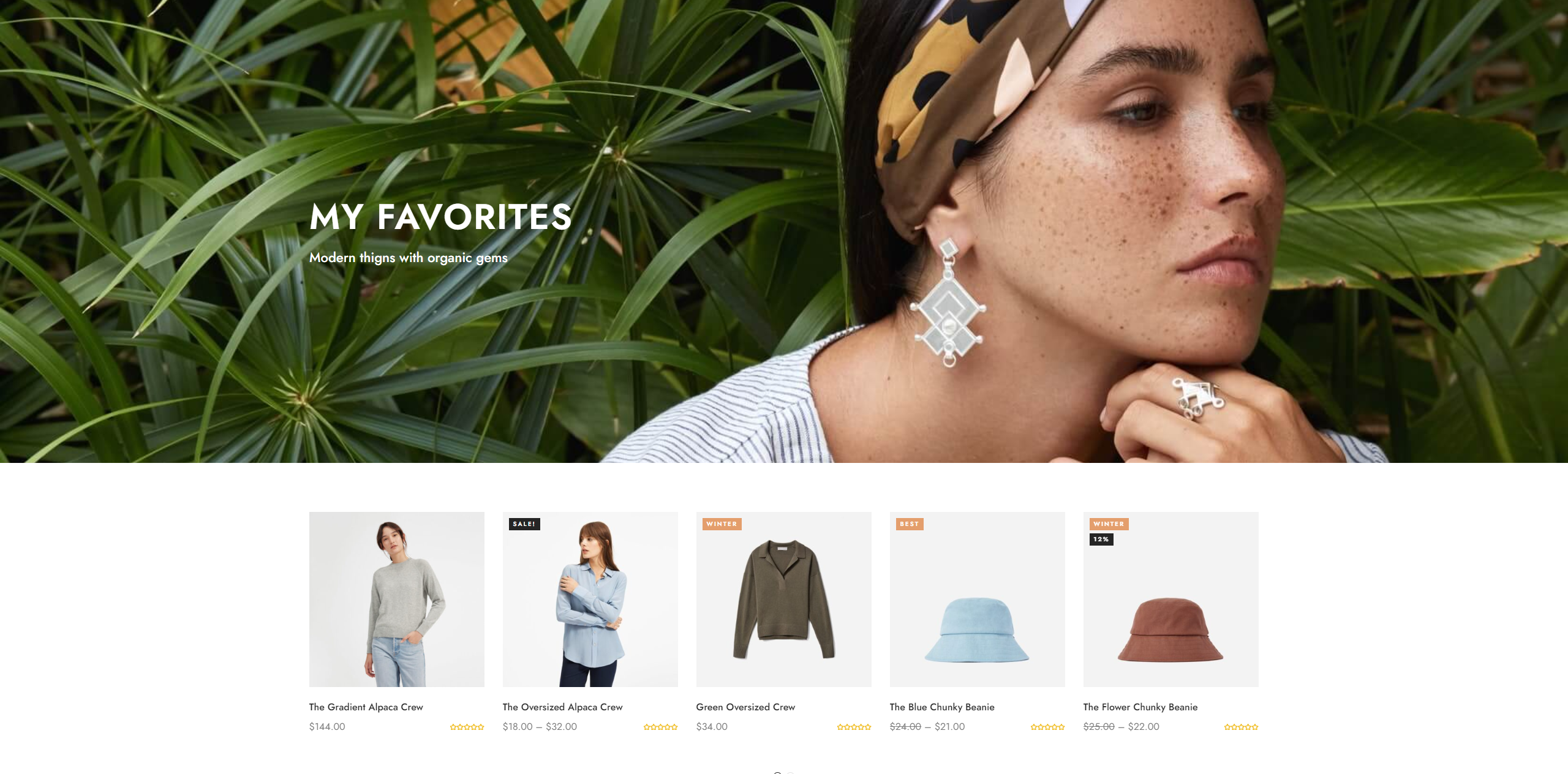This screenshot has height=774, width=1568.
Task: Select the green polo sweater thumbnail
Action: pyautogui.click(x=784, y=599)
